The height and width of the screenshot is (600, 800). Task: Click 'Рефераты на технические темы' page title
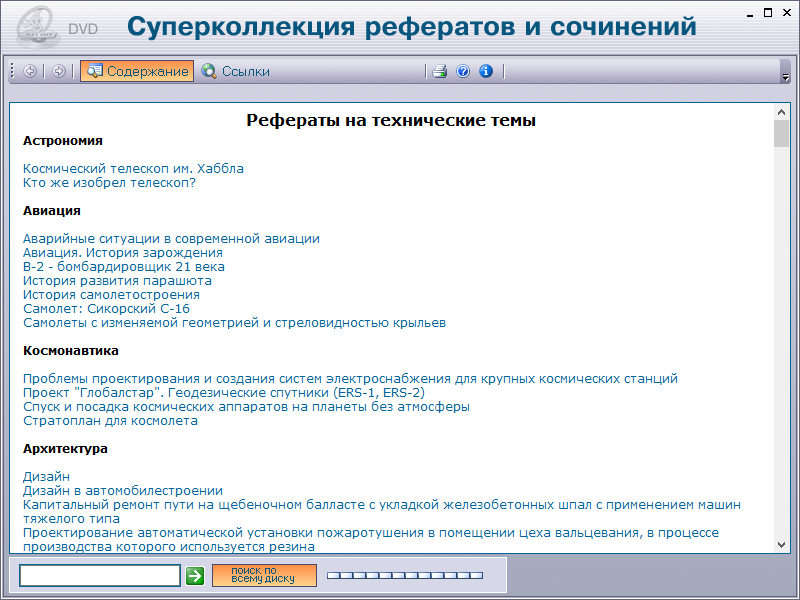[391, 120]
